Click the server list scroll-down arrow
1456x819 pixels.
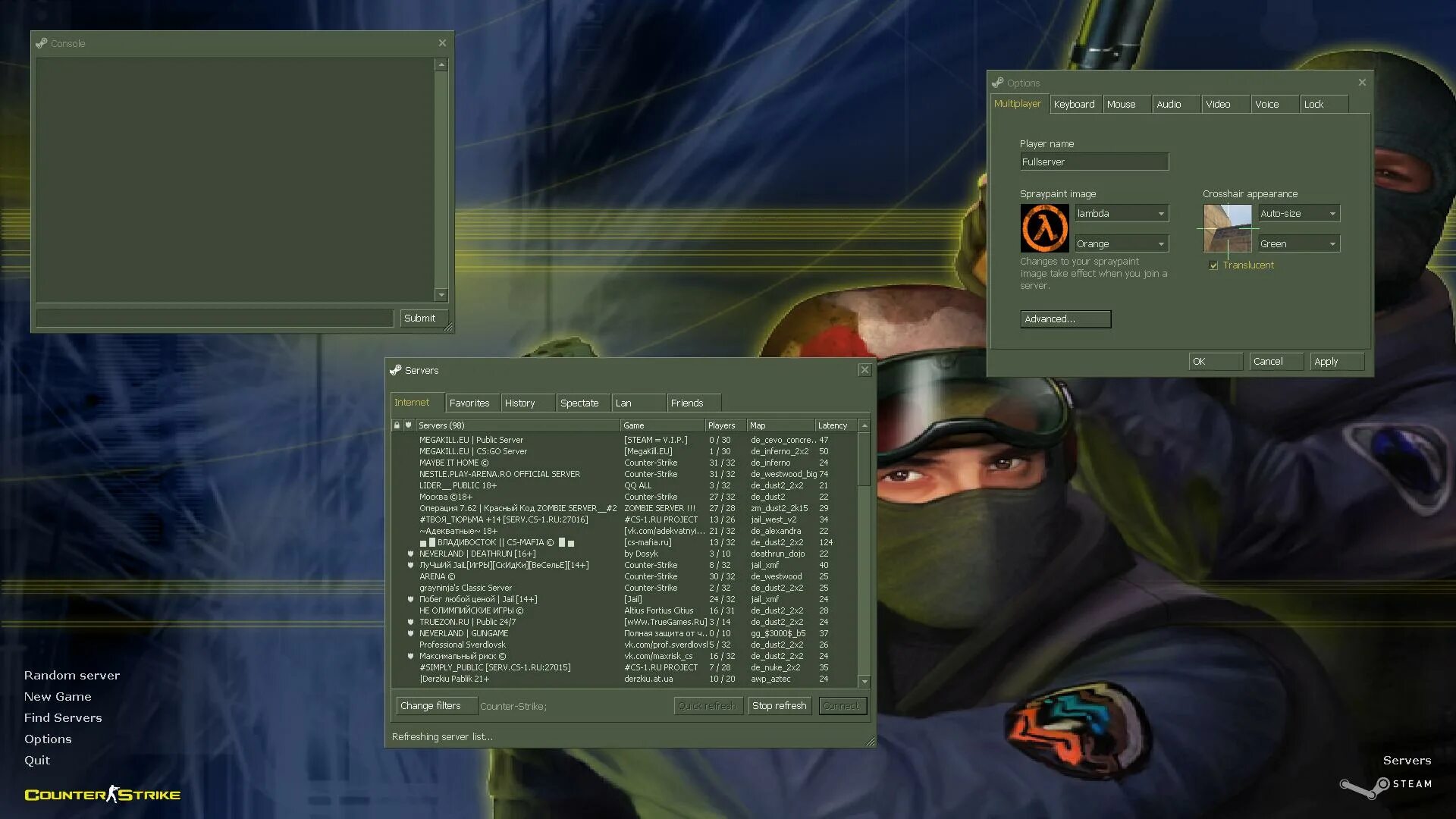[864, 682]
